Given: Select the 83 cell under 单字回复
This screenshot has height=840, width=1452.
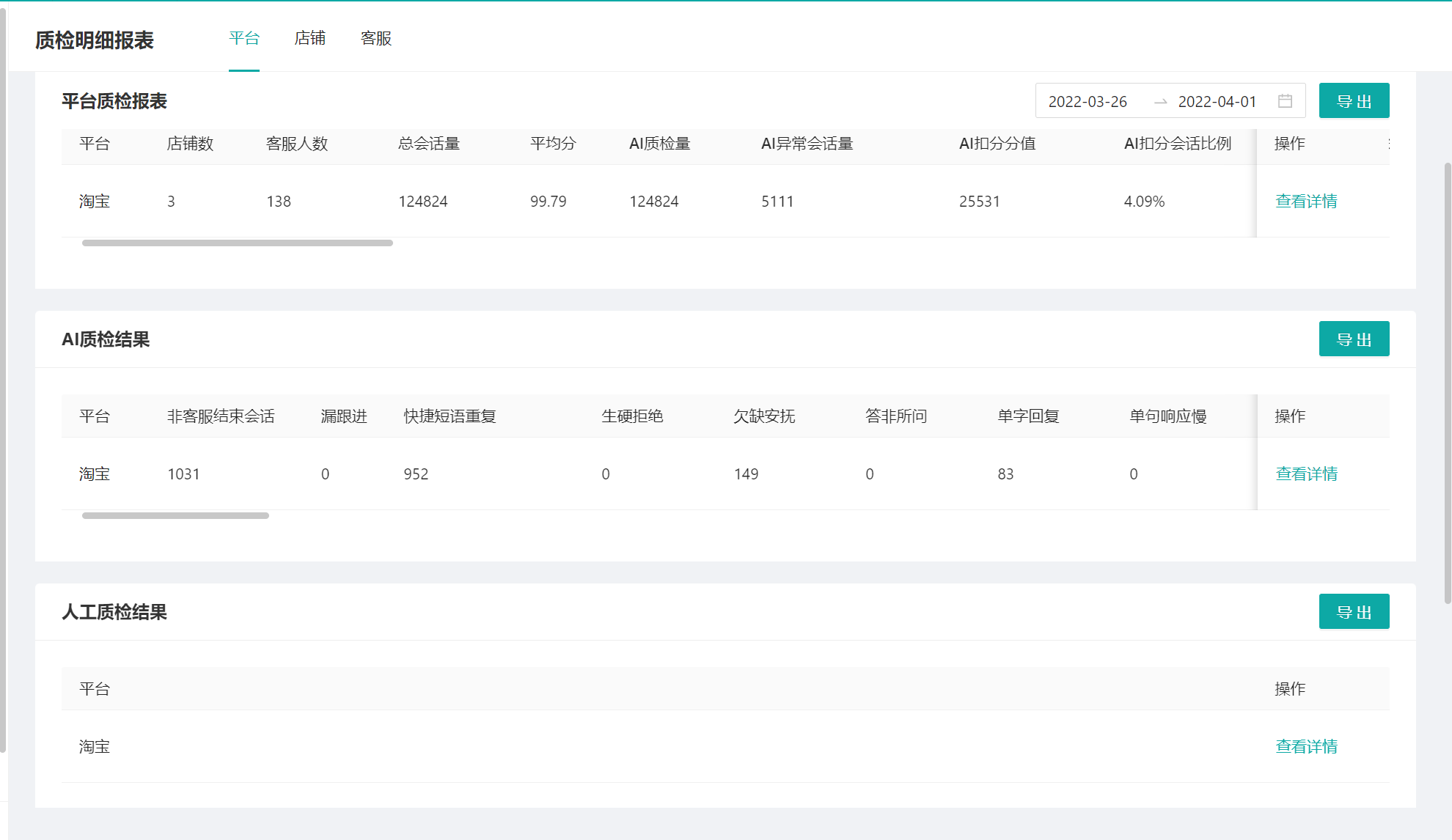Looking at the screenshot, I should tap(1005, 474).
